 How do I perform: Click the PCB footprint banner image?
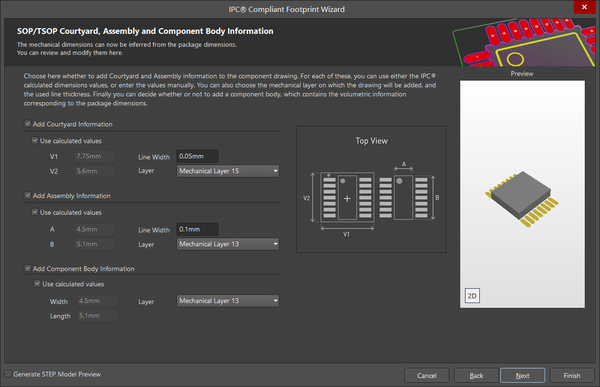(x=523, y=42)
